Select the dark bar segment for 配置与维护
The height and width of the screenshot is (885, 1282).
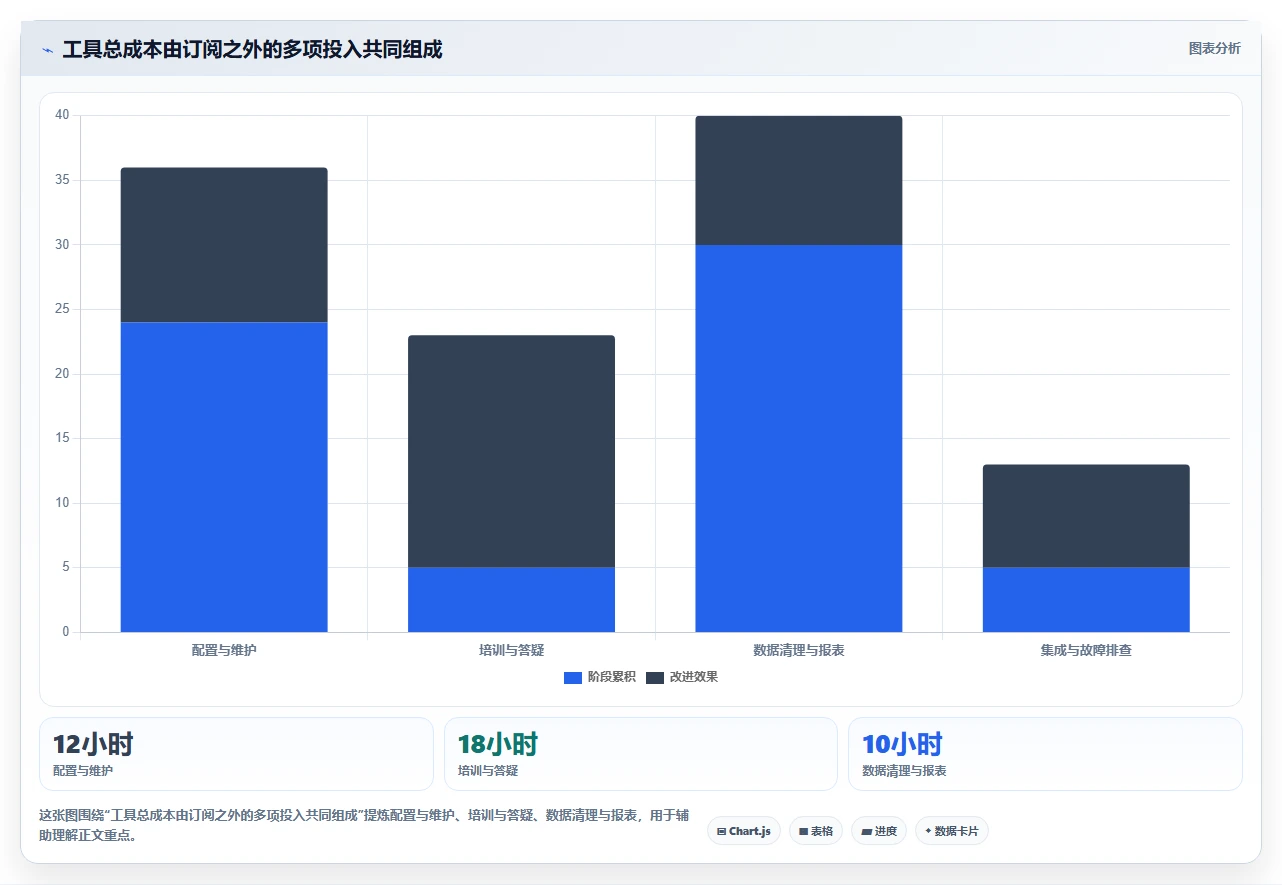(x=224, y=245)
